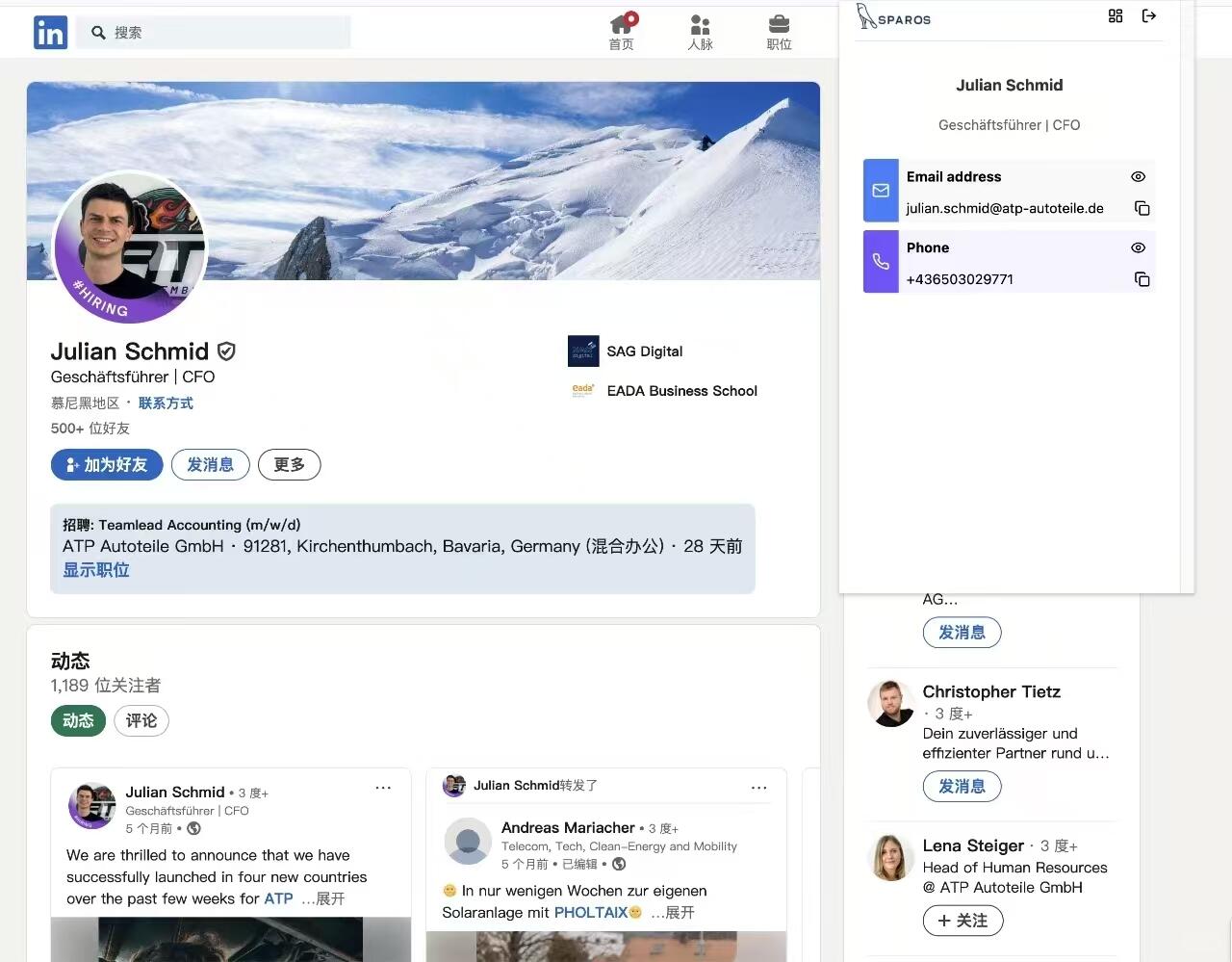Click 加为好友 connect button
This screenshot has height=962, width=1232.
(x=107, y=465)
